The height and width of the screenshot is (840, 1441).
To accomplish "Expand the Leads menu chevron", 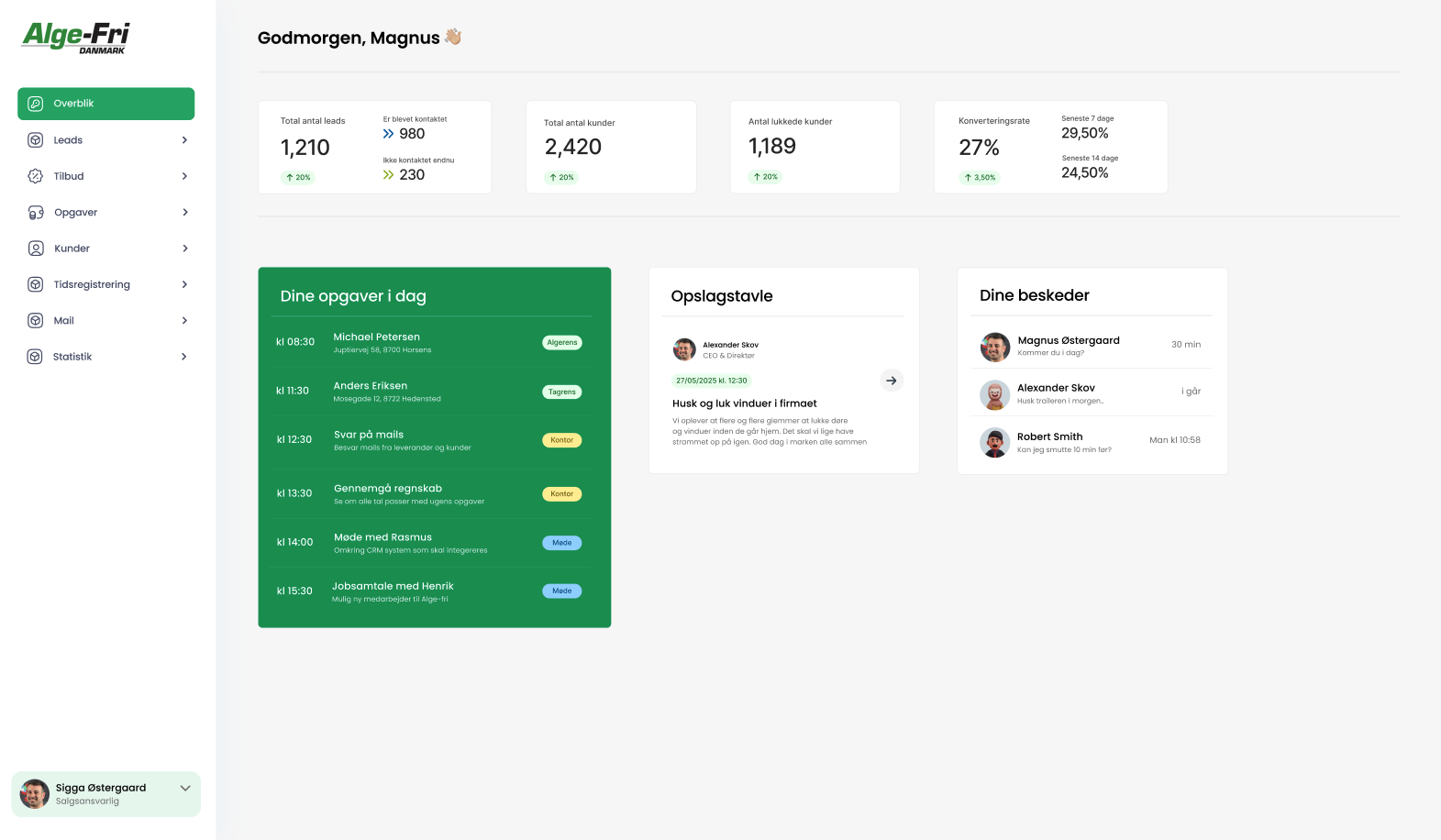I will tap(184, 140).
